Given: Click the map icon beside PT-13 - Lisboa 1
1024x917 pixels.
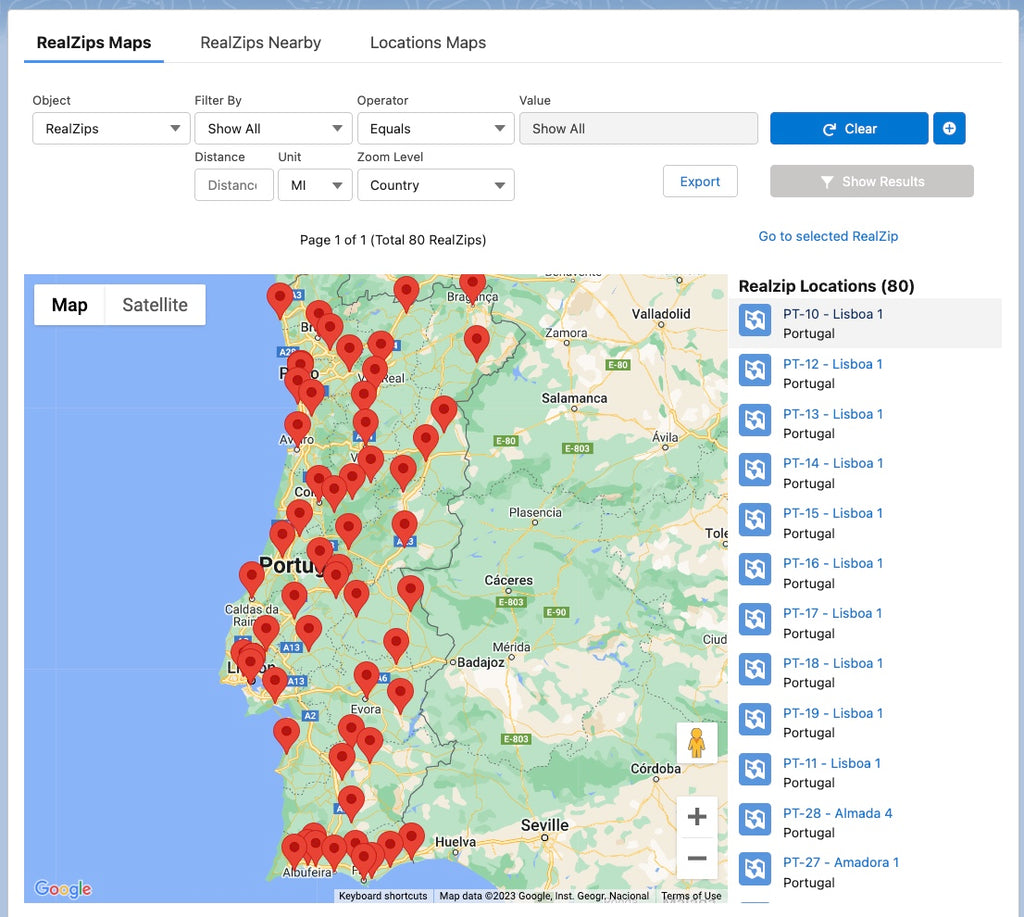Looking at the screenshot, I should point(755,420).
